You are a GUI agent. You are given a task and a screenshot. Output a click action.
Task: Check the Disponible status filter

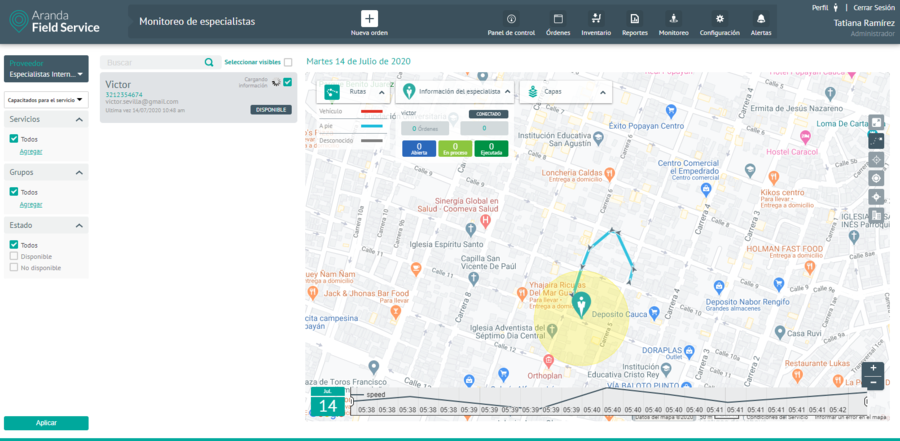click(x=14, y=256)
